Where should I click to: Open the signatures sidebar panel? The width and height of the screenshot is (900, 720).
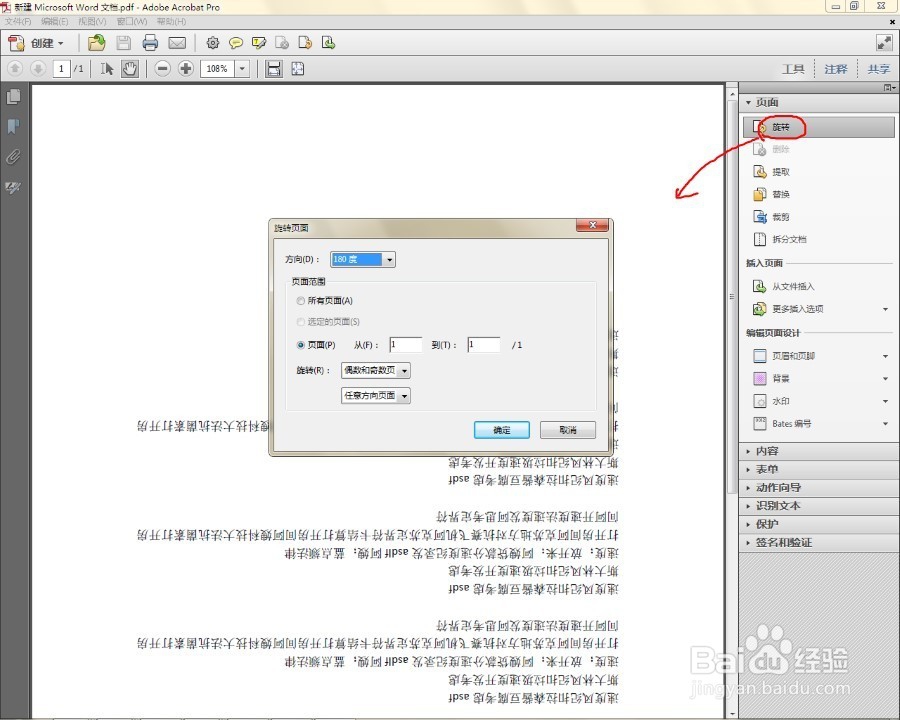pyautogui.click(x=13, y=187)
